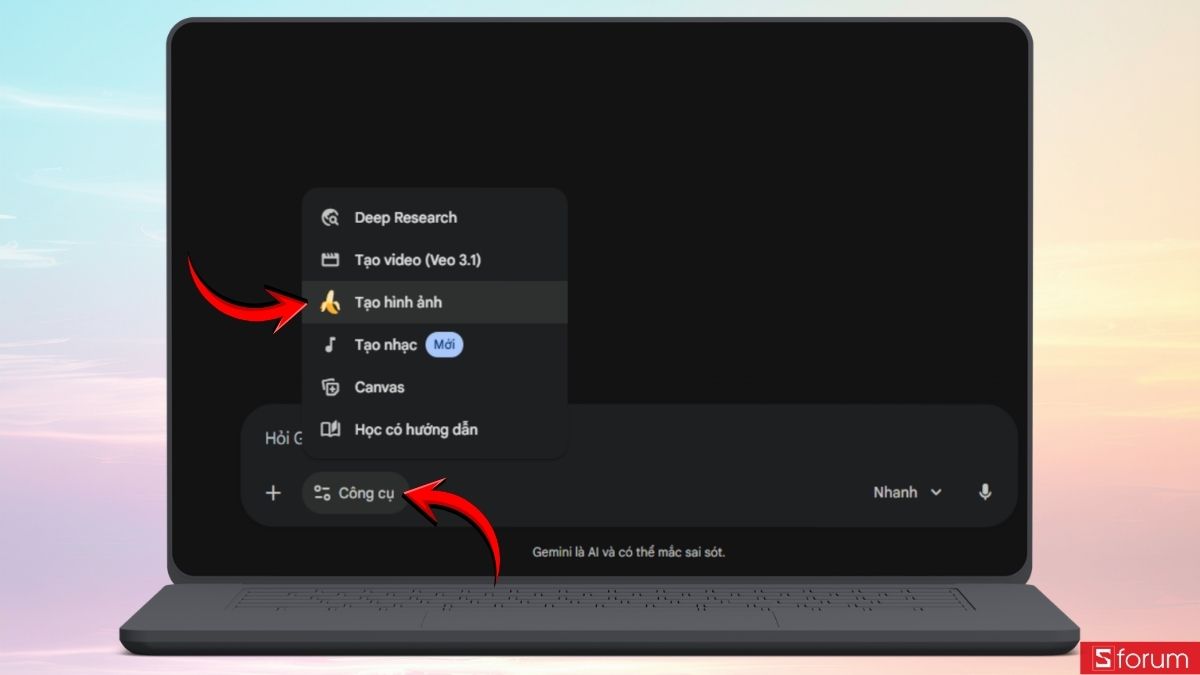Choose Tạo video (Veo 3.1) option
1200x675 pixels.
coord(435,260)
